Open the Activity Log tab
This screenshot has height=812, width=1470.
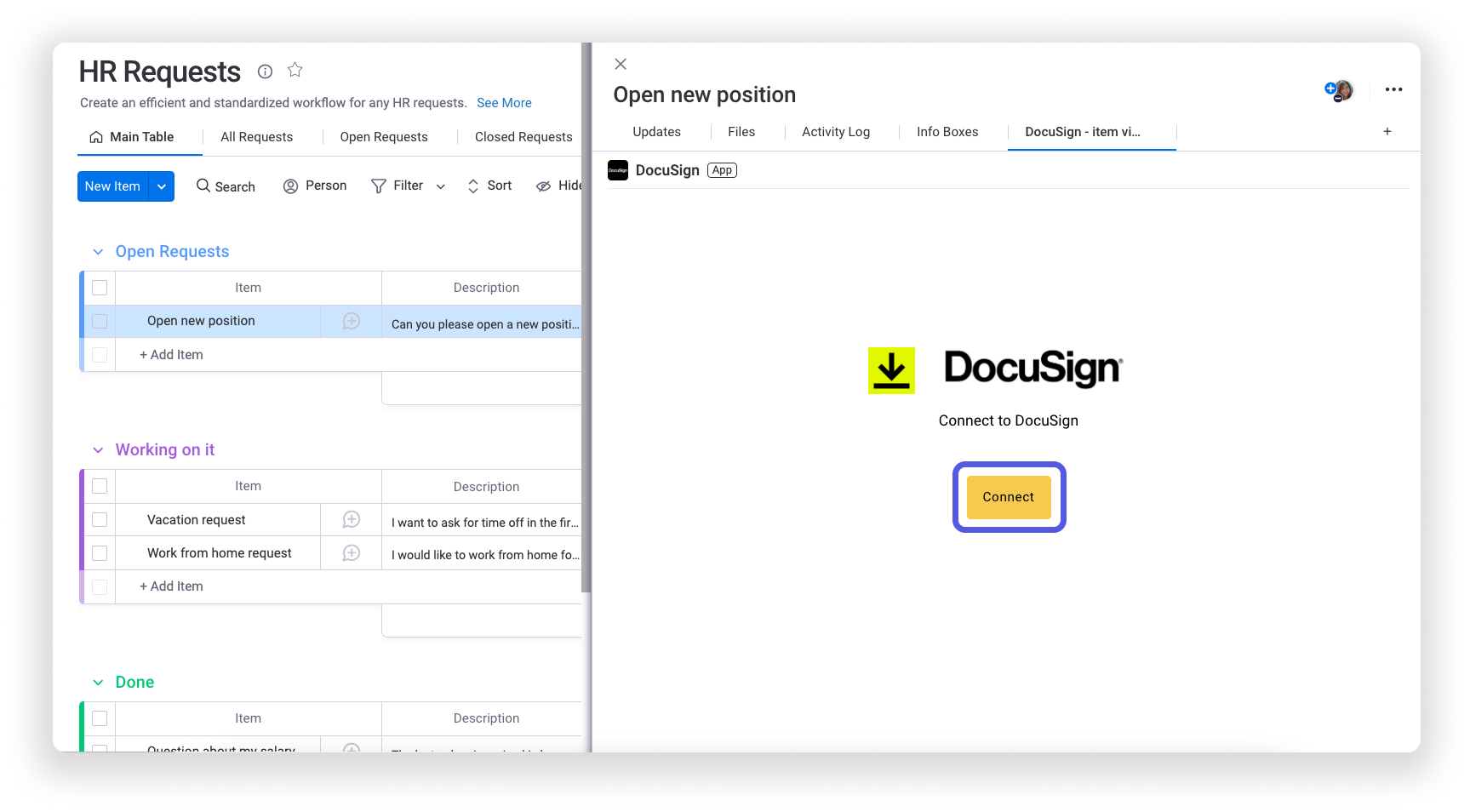tap(835, 131)
